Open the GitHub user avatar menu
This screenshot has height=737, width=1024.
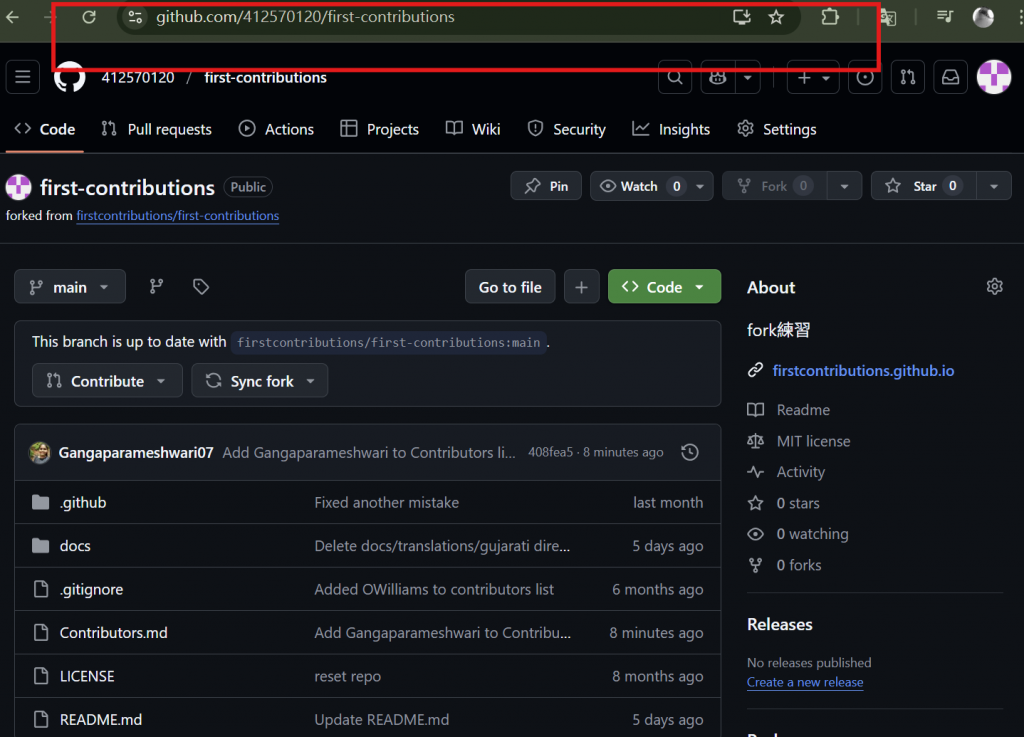(x=994, y=77)
